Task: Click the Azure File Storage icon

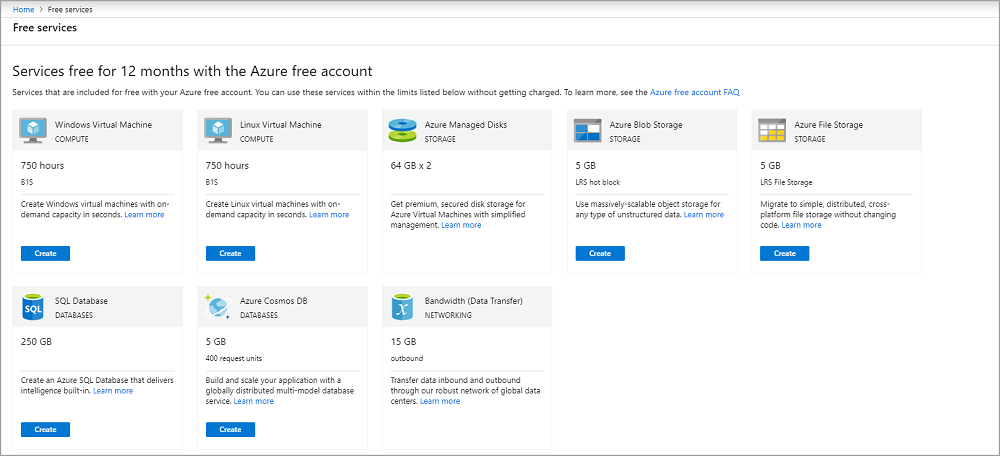Action: (x=772, y=130)
